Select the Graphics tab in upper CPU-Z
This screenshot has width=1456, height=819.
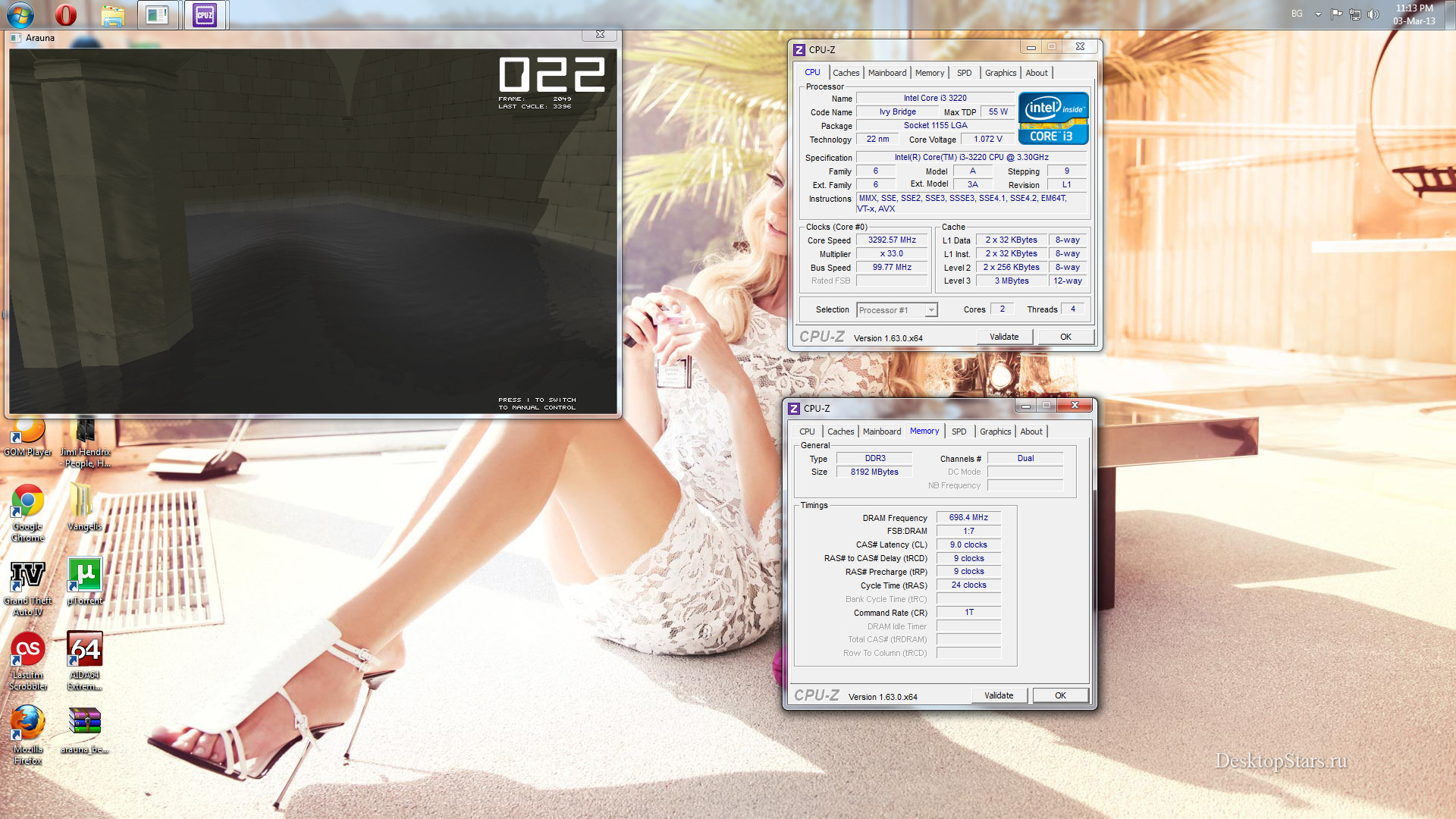click(1000, 73)
